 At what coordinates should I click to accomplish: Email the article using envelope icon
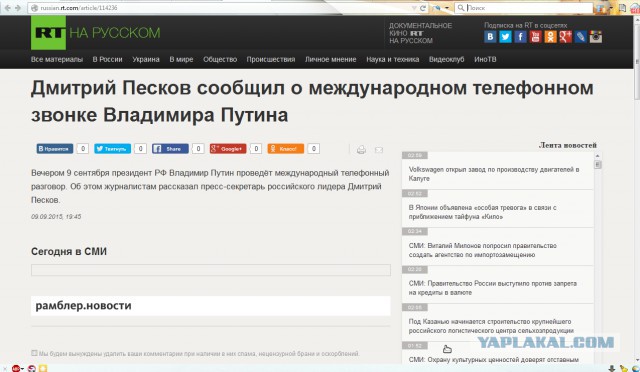pos(379,150)
